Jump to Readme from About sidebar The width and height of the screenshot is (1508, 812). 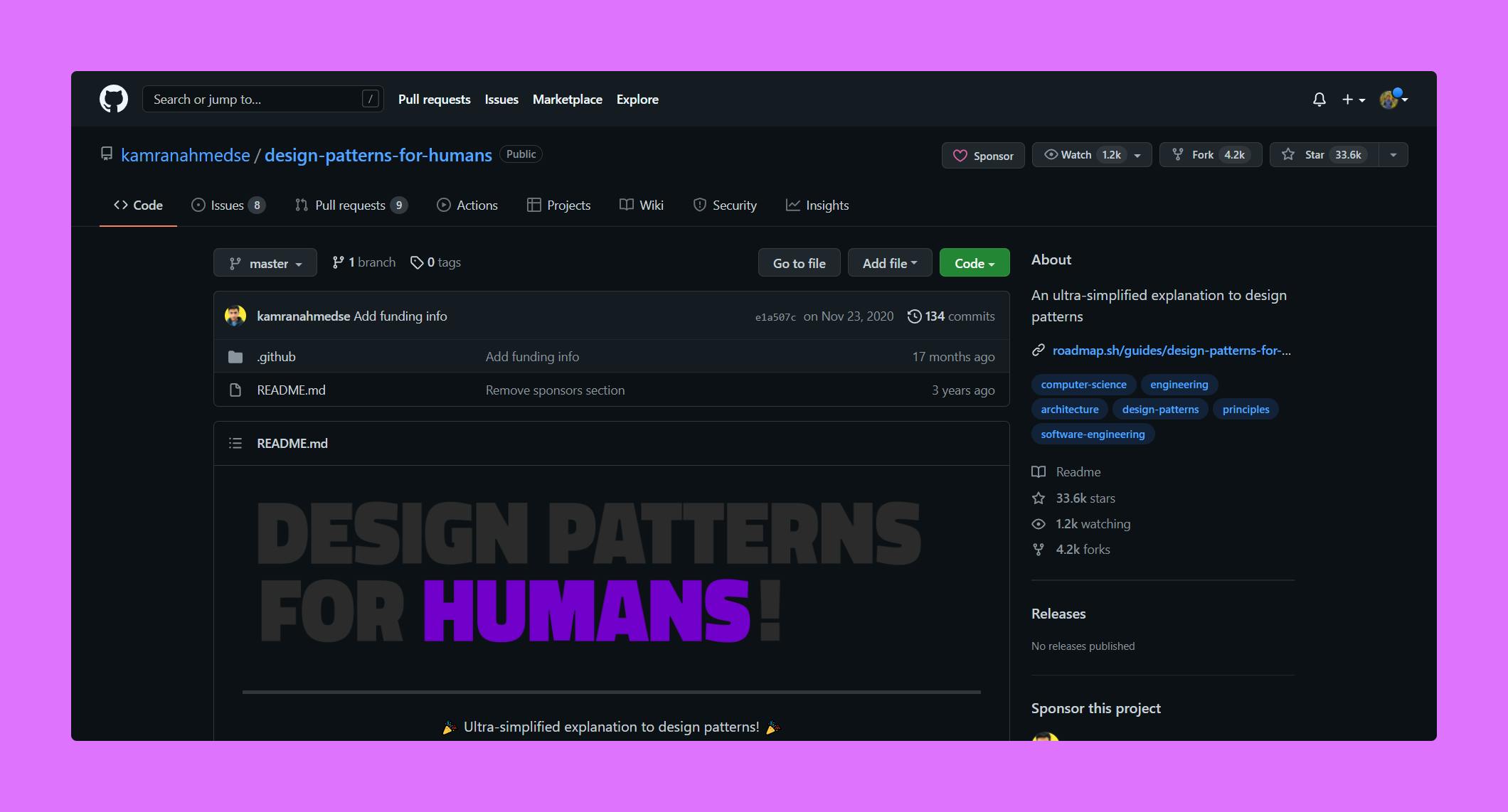click(x=1066, y=472)
